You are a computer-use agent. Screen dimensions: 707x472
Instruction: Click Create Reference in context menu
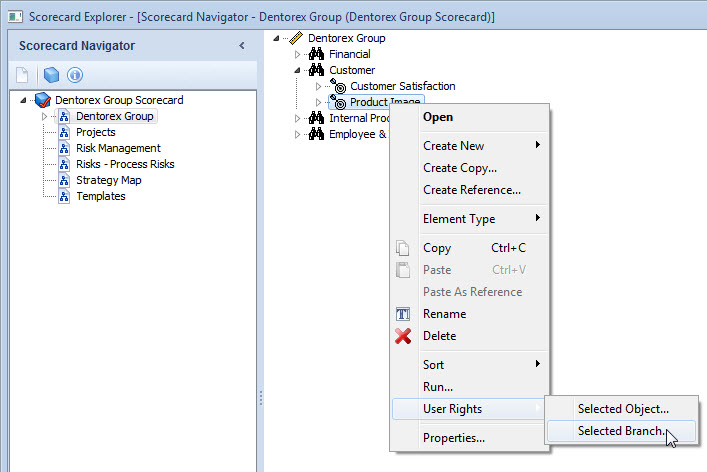tap(471, 190)
